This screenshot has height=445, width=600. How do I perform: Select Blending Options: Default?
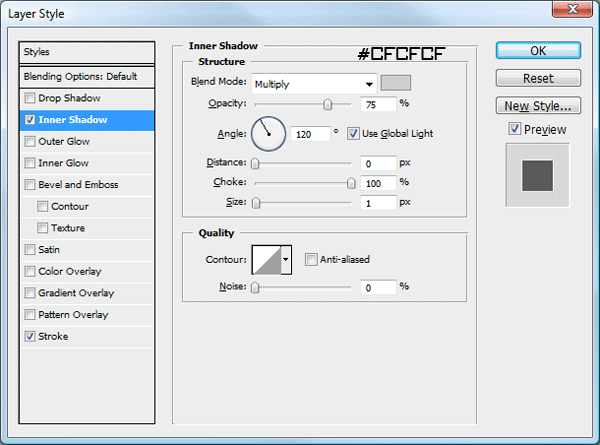coord(87,77)
